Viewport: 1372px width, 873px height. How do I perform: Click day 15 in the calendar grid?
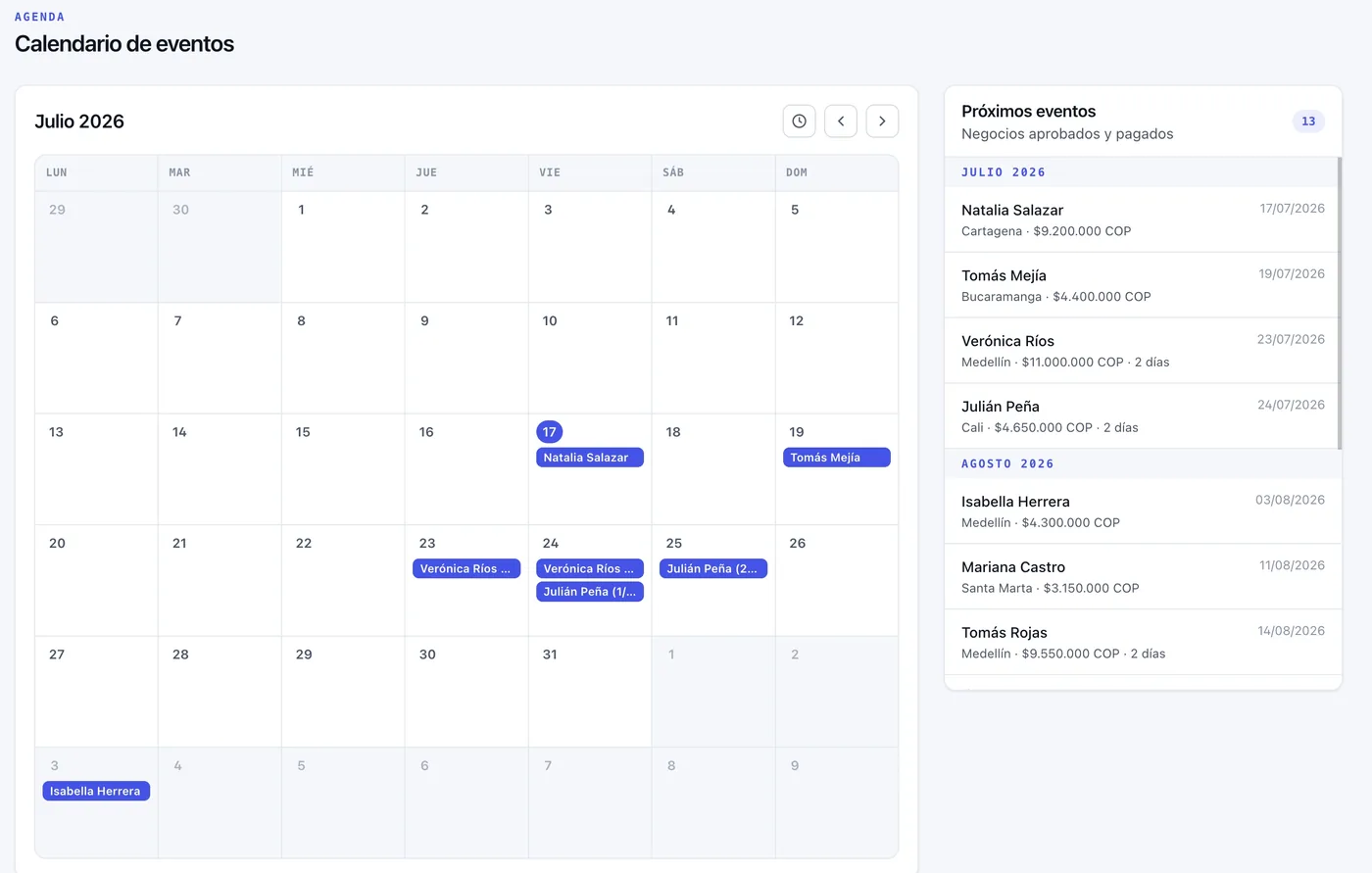tap(343, 468)
